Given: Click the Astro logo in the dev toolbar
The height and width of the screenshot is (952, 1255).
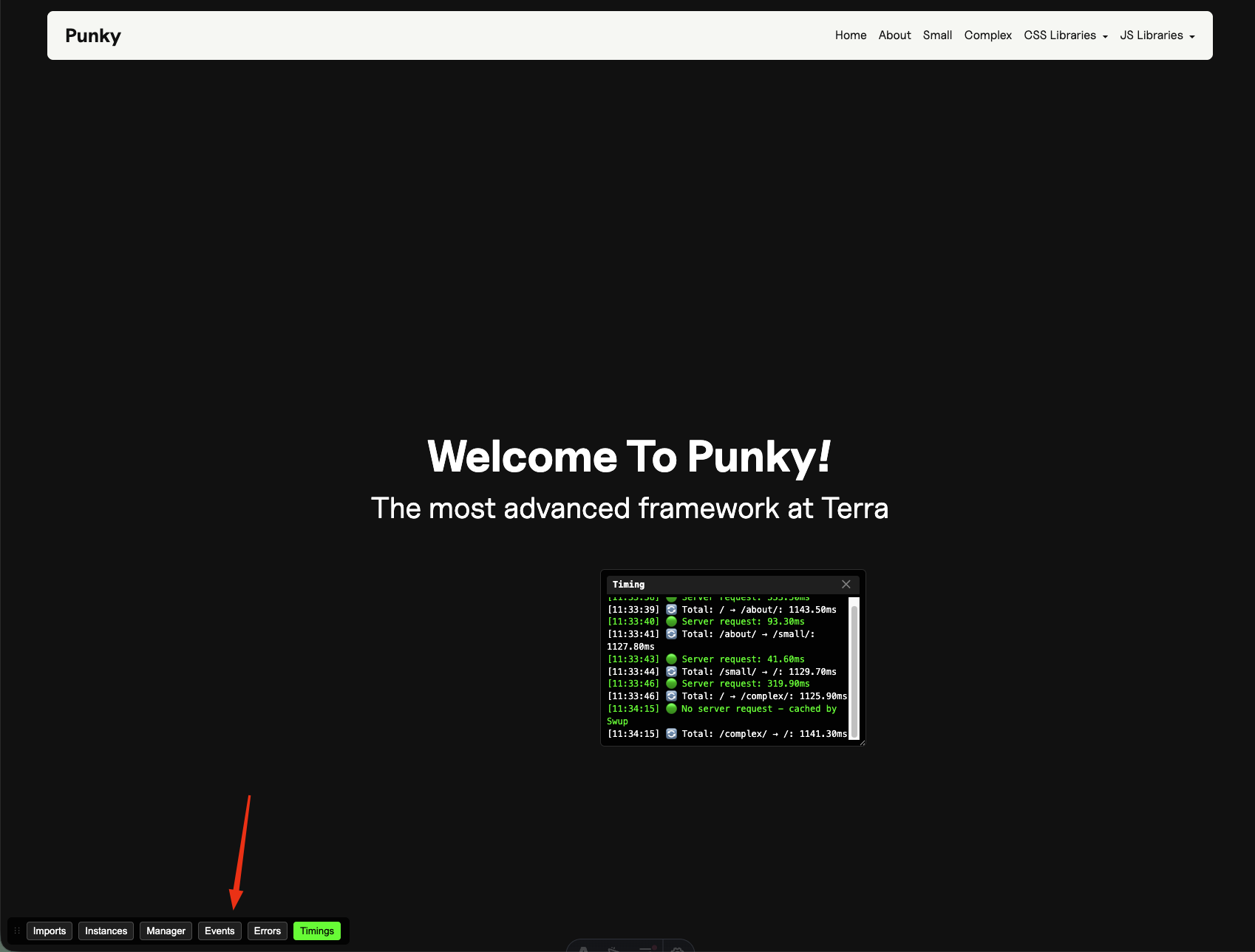Looking at the screenshot, I should coord(584,949).
